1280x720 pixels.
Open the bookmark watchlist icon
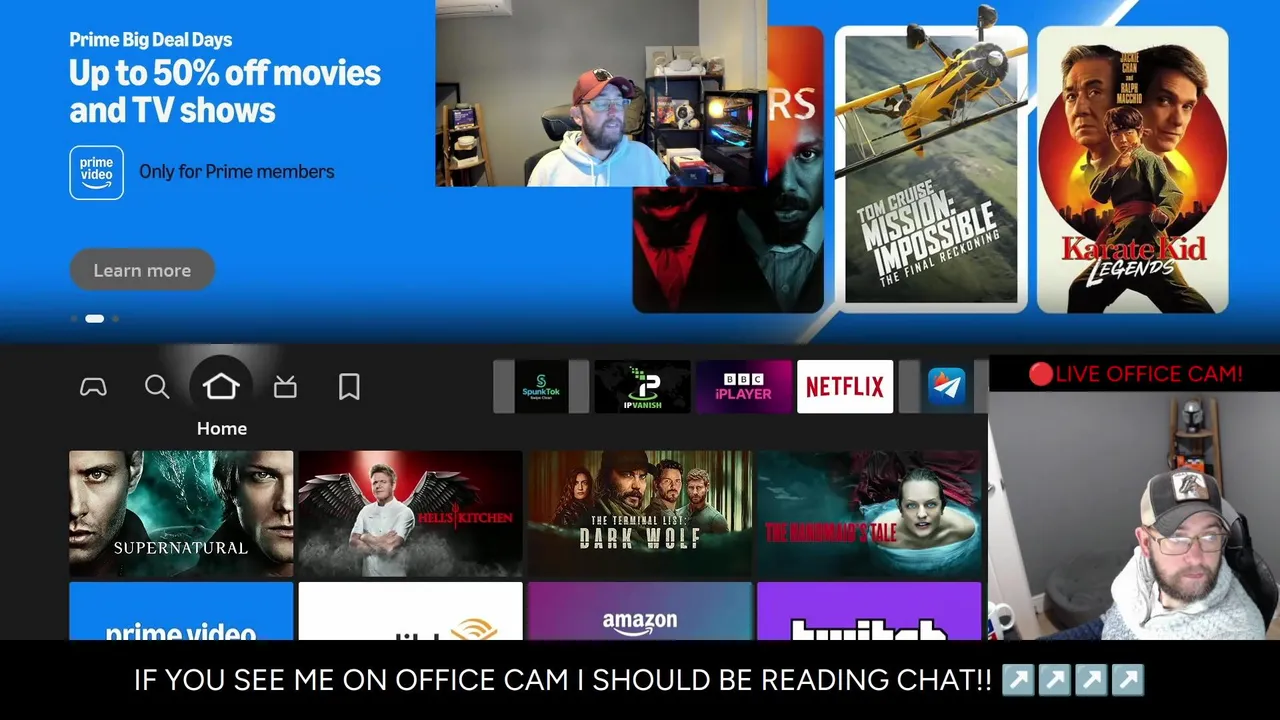point(349,387)
